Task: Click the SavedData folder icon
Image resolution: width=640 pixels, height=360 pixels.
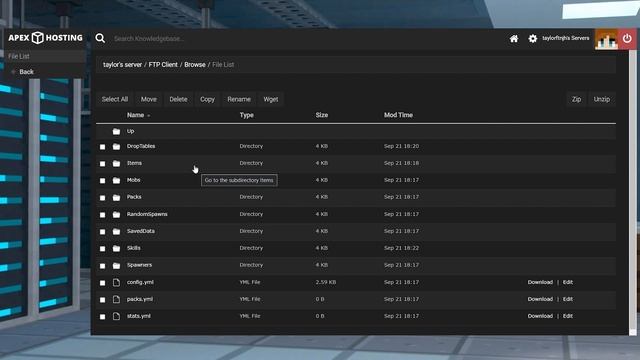Action: [x=116, y=231]
